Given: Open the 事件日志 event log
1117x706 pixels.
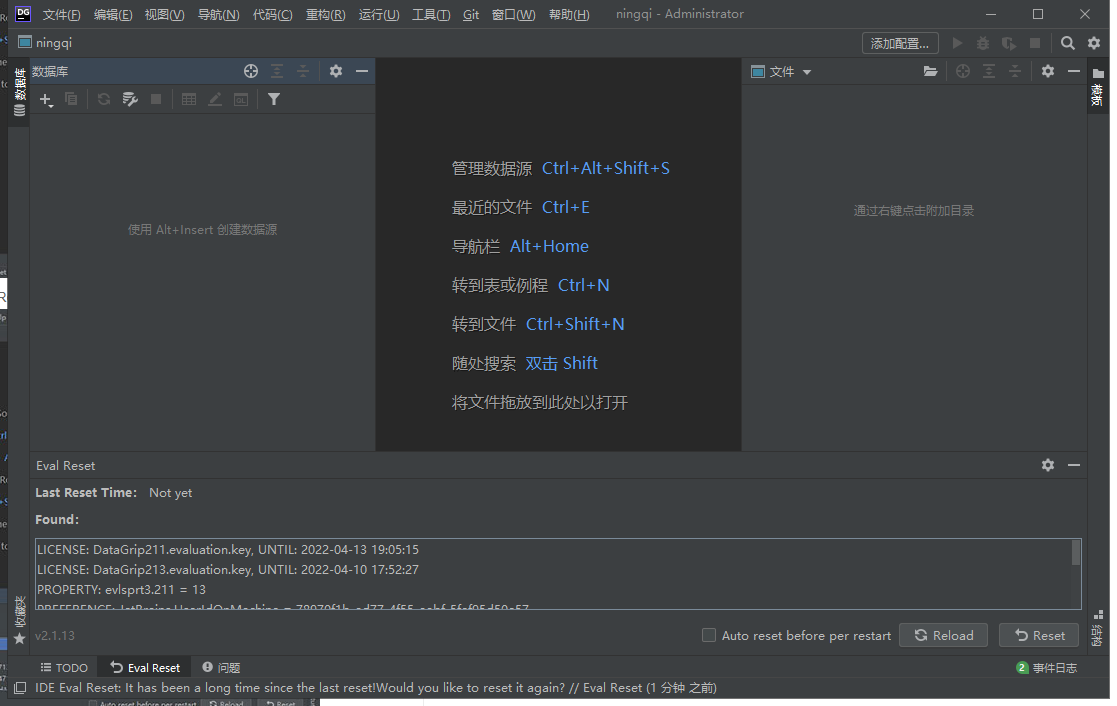Looking at the screenshot, I should coord(1046,668).
